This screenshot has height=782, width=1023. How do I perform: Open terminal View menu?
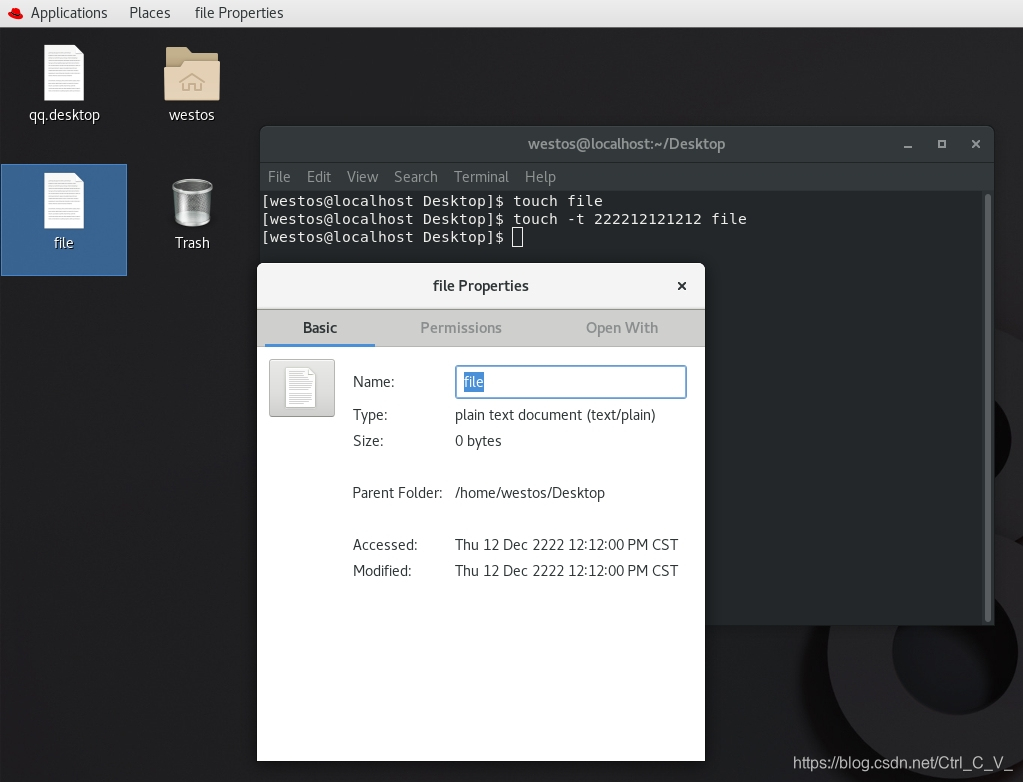point(362,177)
